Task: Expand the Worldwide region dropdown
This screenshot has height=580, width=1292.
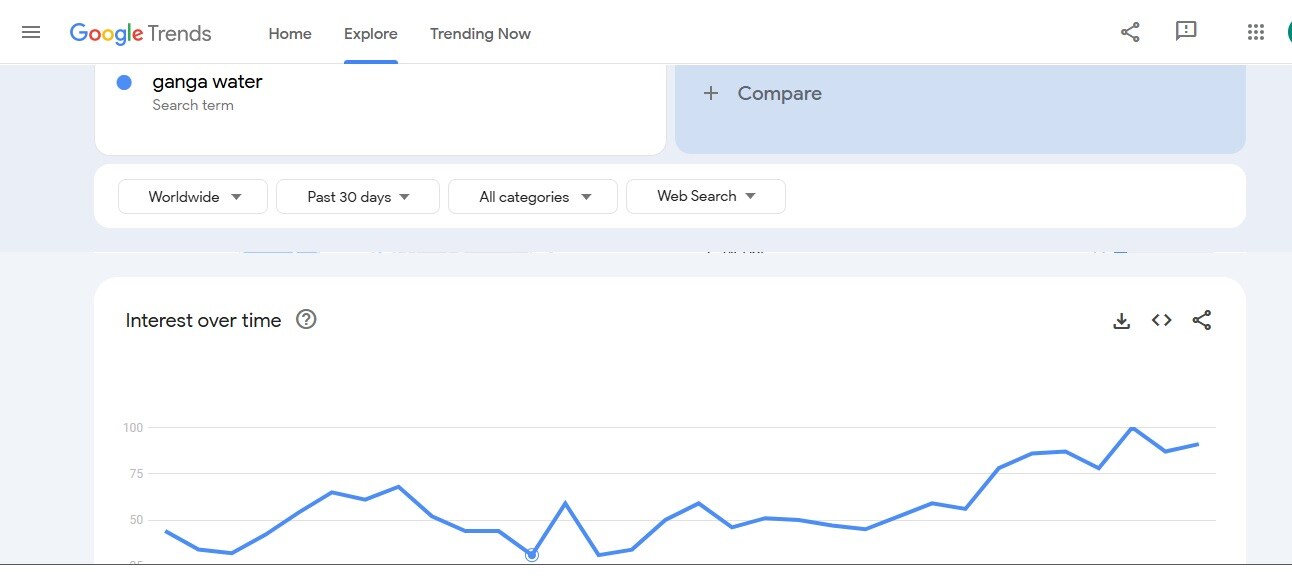Action: (x=193, y=197)
